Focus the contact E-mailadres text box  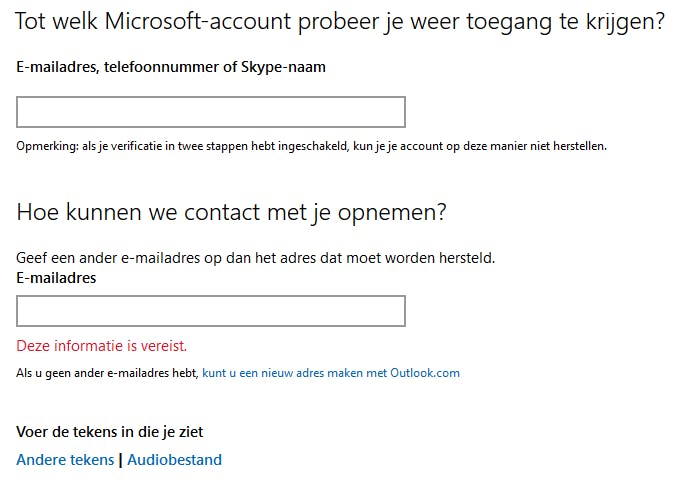(x=210, y=311)
